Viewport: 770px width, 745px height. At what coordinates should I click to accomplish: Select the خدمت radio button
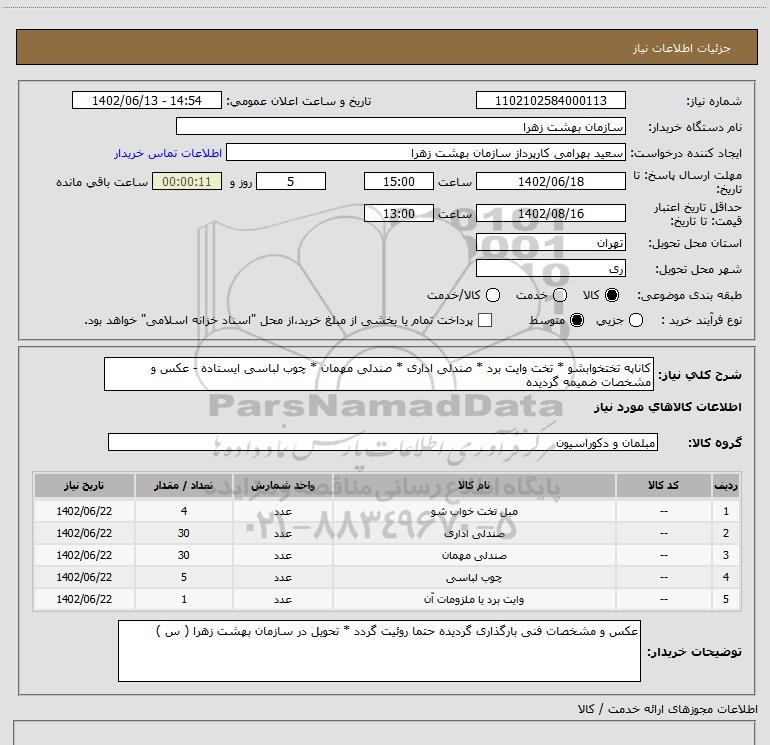560,295
